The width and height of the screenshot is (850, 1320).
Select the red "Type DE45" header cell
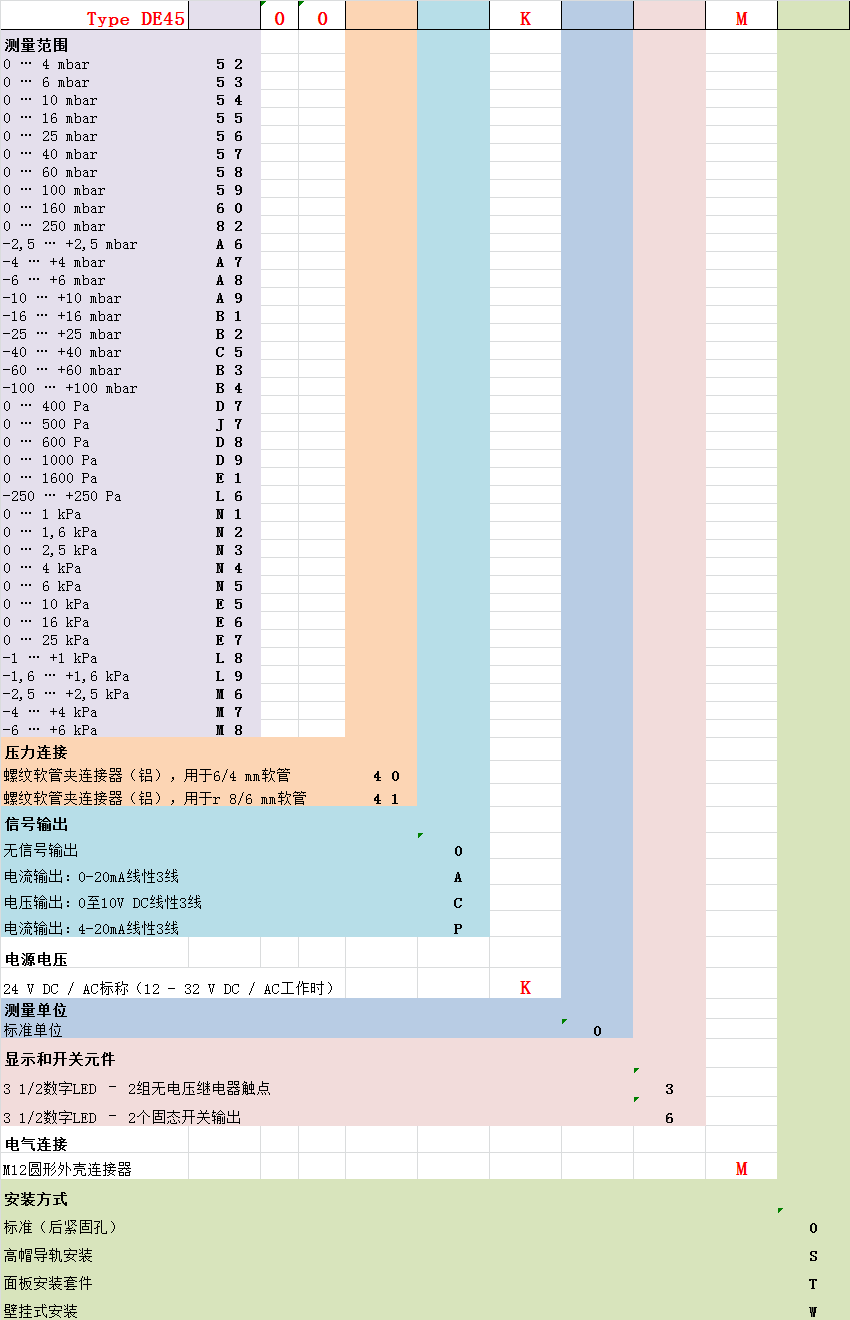[x=135, y=19]
